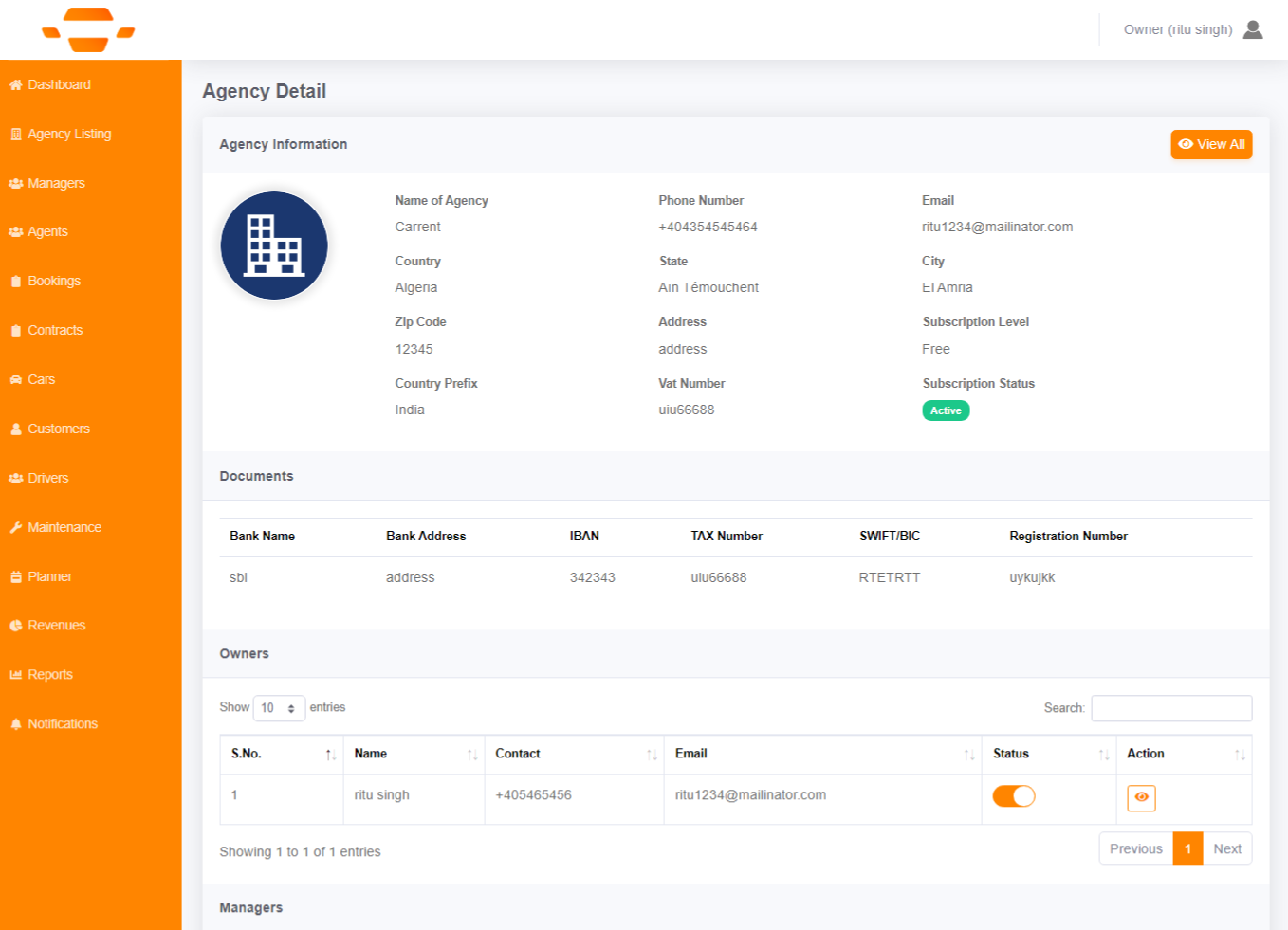Click the Next pagination button
Image resolution: width=1288 pixels, height=930 pixels.
1226,848
